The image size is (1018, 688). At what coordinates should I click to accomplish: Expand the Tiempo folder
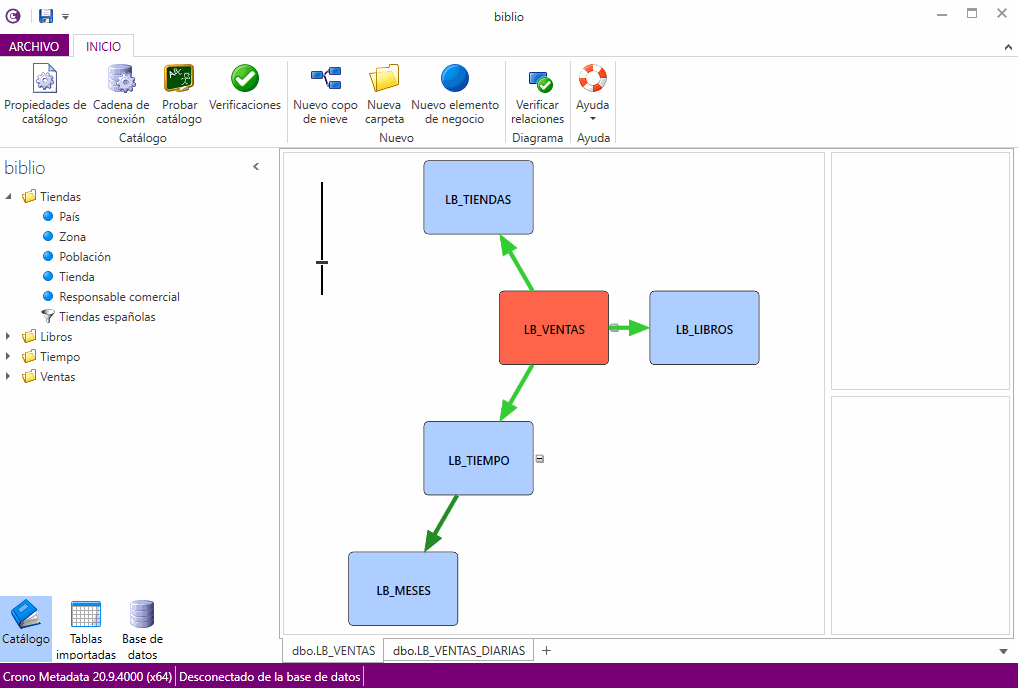(9, 357)
